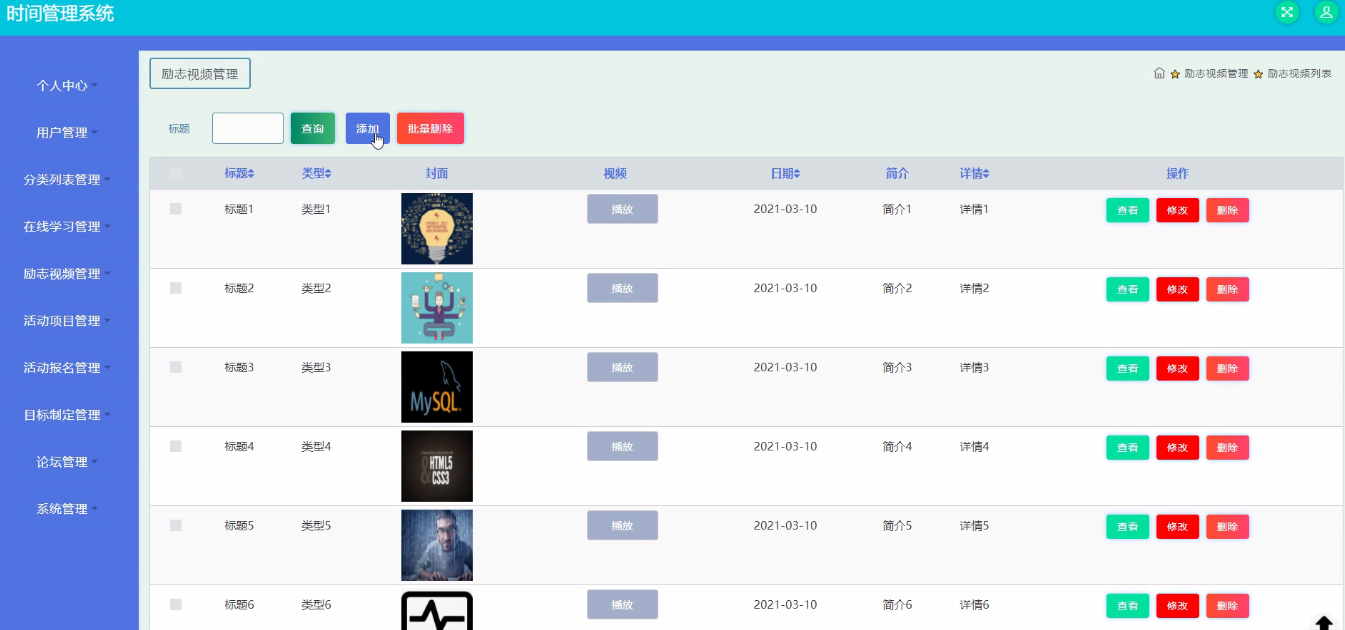Viewport: 1345px width, 630px height.
Task: Delete row 标题1
Action: tap(1227, 210)
